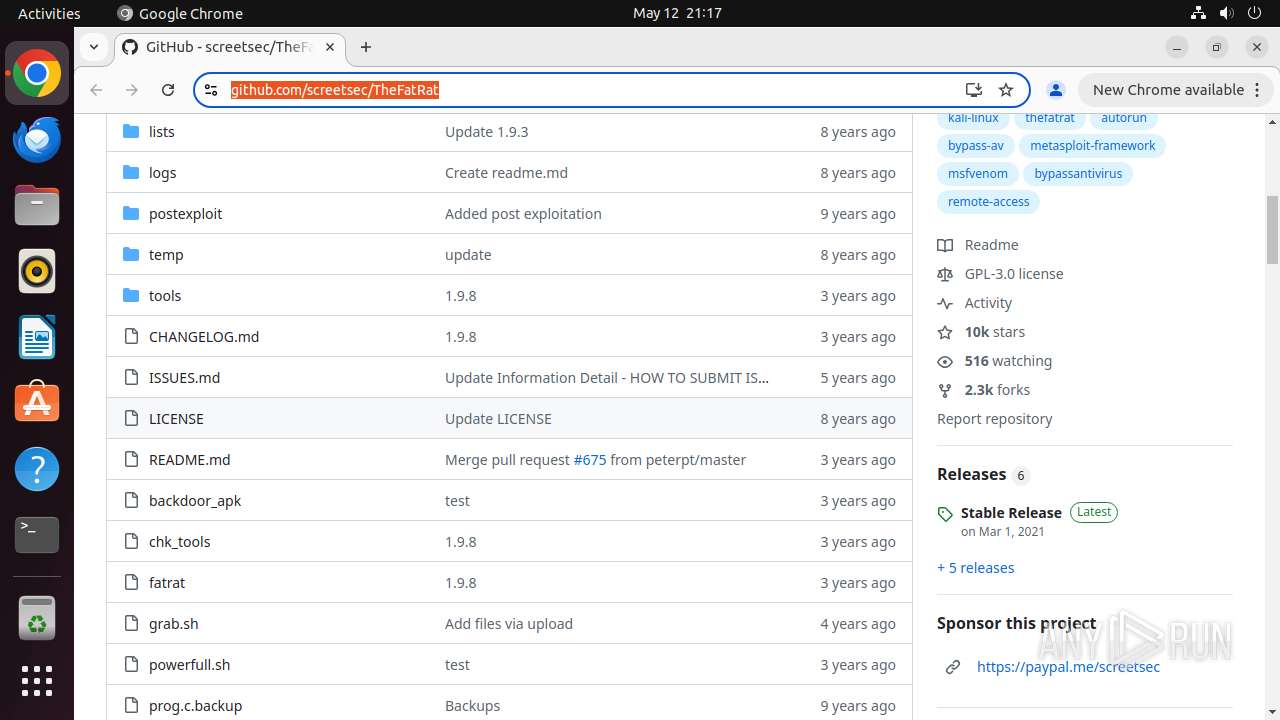This screenshot has width=1280, height=720.
Task: Click the file icon beside powerfull.sh
Action: click(130, 664)
